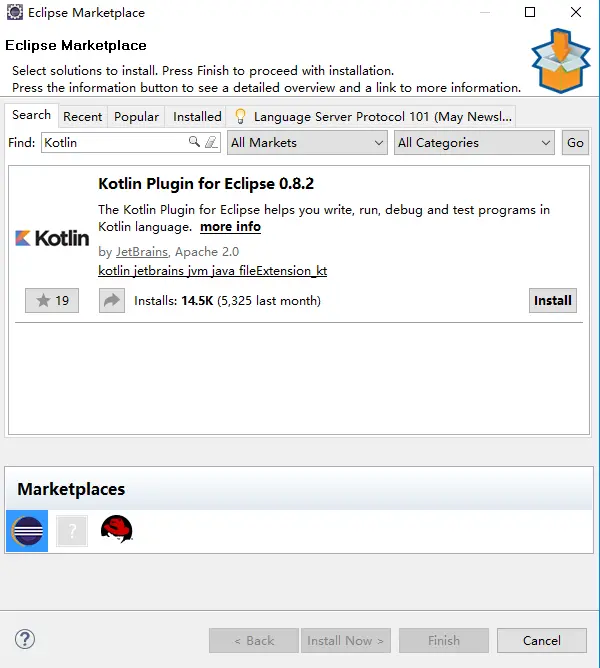
Task: Select the Eclipse marketplace icon
Action: click(27, 531)
